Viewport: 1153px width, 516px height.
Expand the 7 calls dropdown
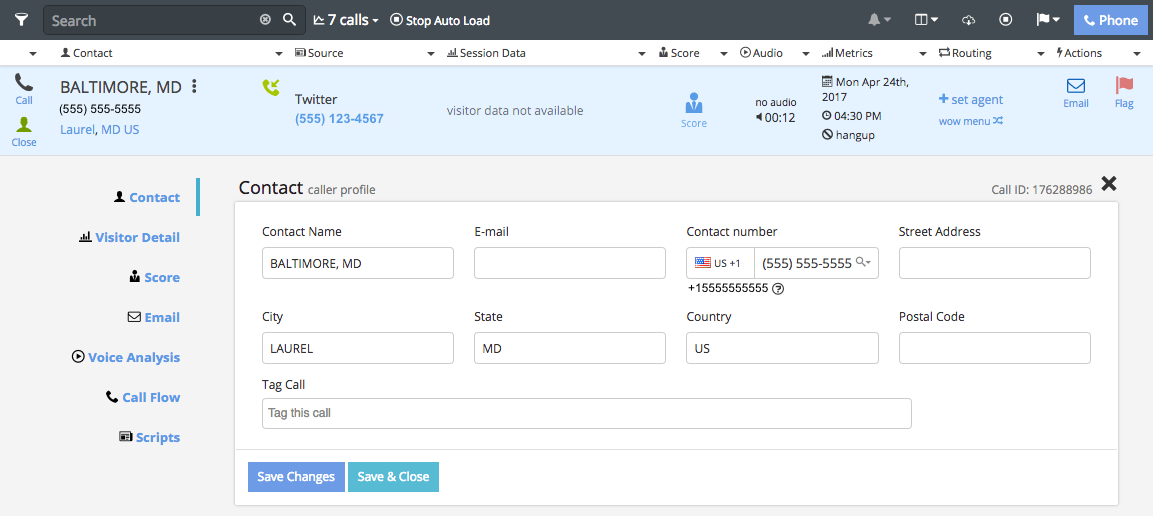346,20
